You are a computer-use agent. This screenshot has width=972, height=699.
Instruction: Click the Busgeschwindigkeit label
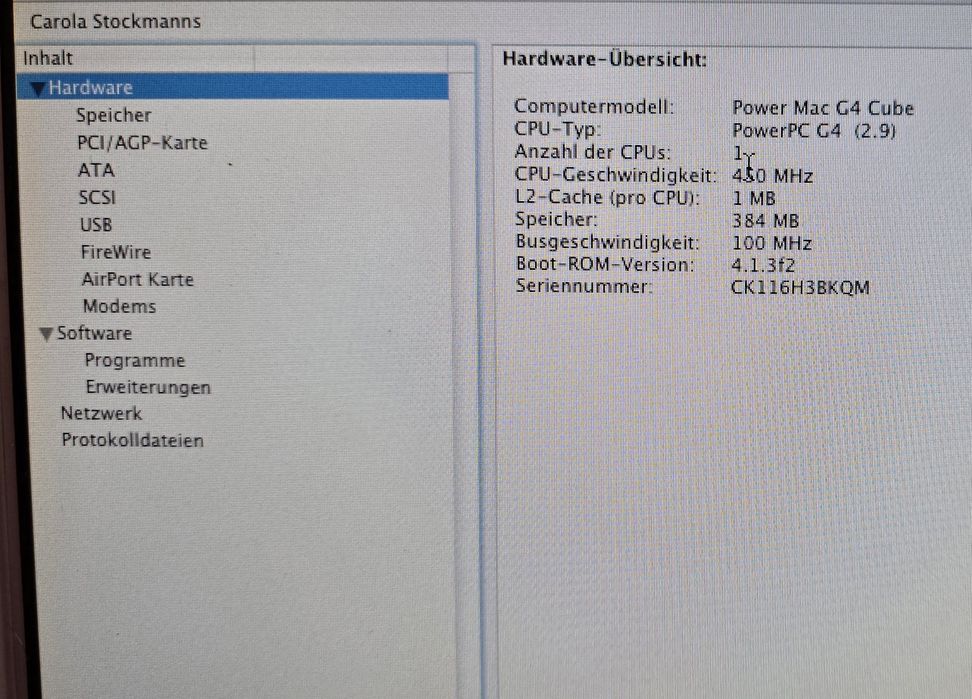608,242
